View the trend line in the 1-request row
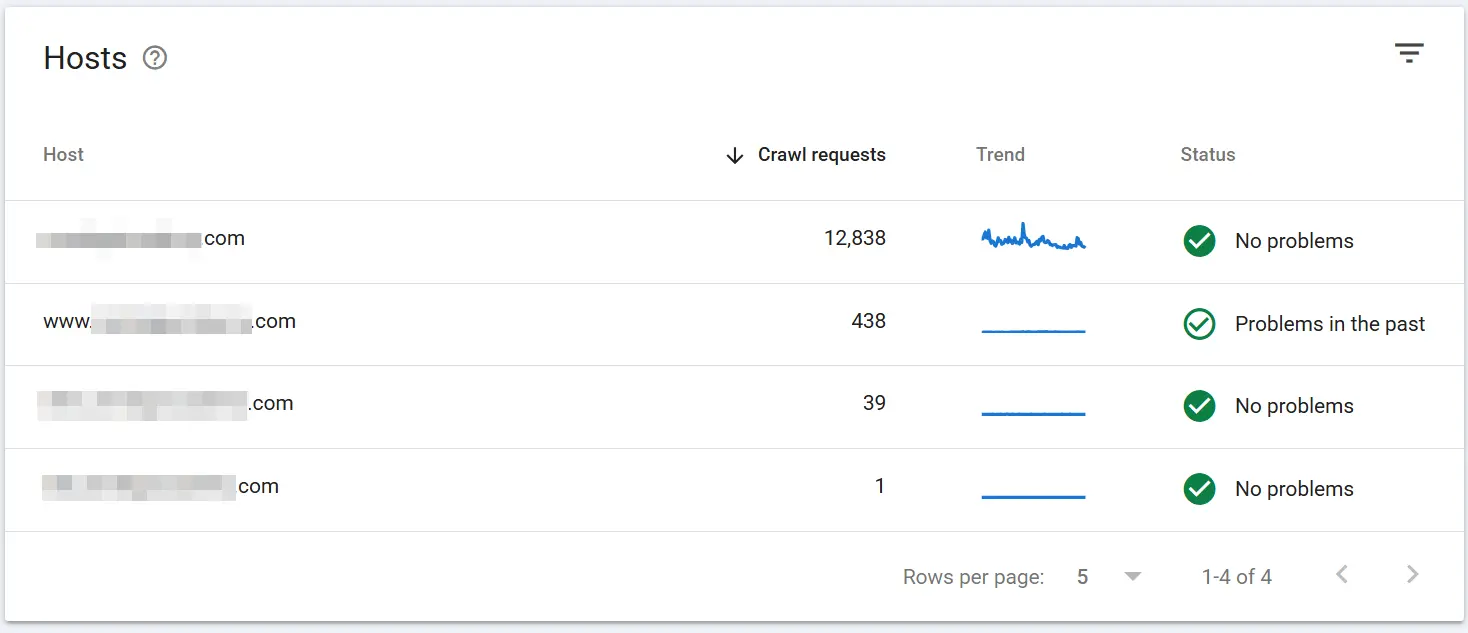The height and width of the screenshot is (633, 1468). (1033, 497)
